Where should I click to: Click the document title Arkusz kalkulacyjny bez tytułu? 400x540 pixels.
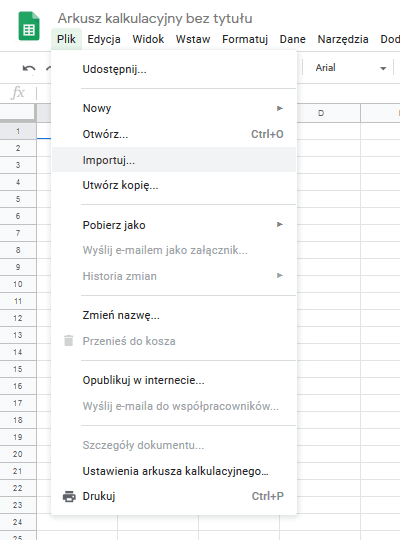(155, 18)
